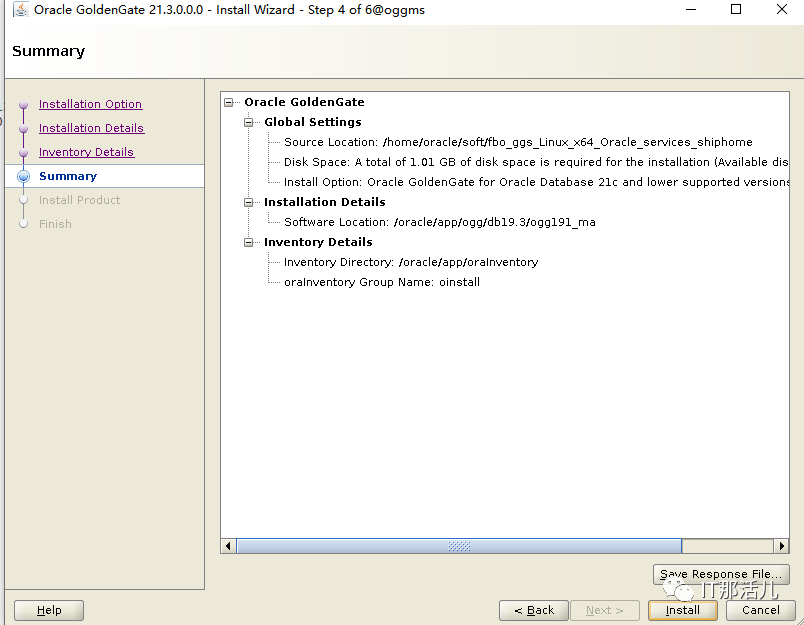
Task: Click the disabled Next button
Action: (605, 610)
